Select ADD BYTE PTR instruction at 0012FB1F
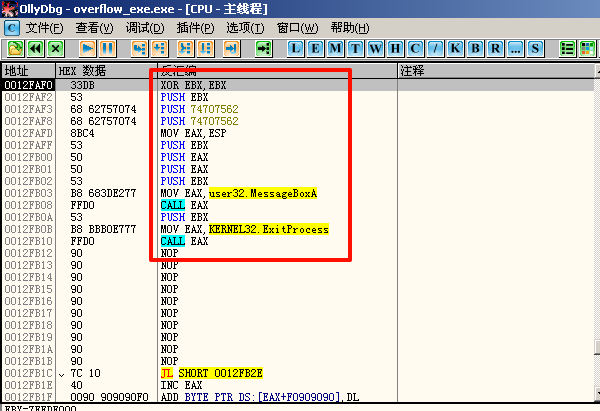 260,397
